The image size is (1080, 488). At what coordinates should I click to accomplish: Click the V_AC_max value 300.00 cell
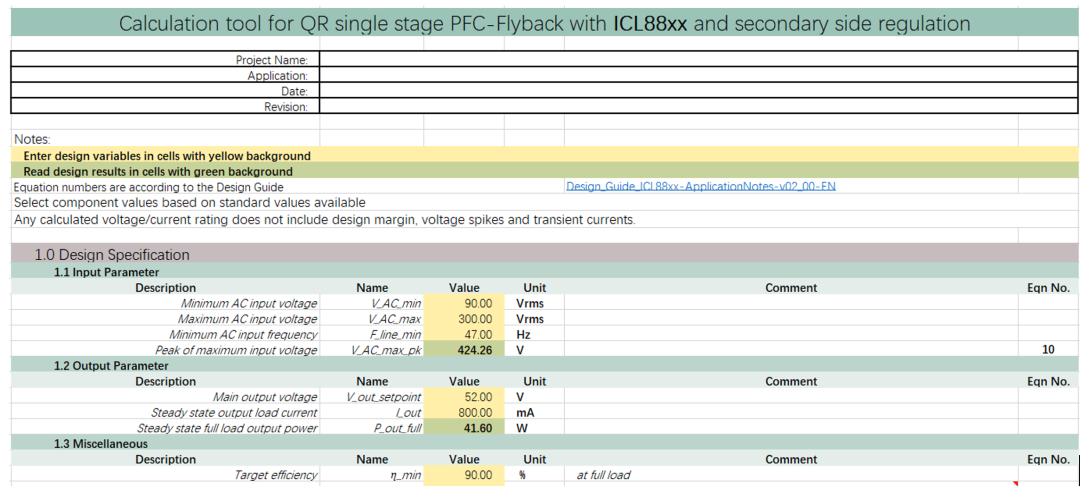[464, 319]
